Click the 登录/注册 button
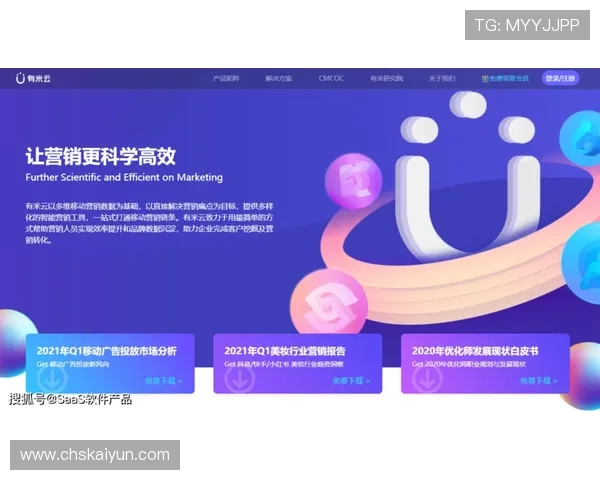Screen dimensions: 600x480 point(560,78)
